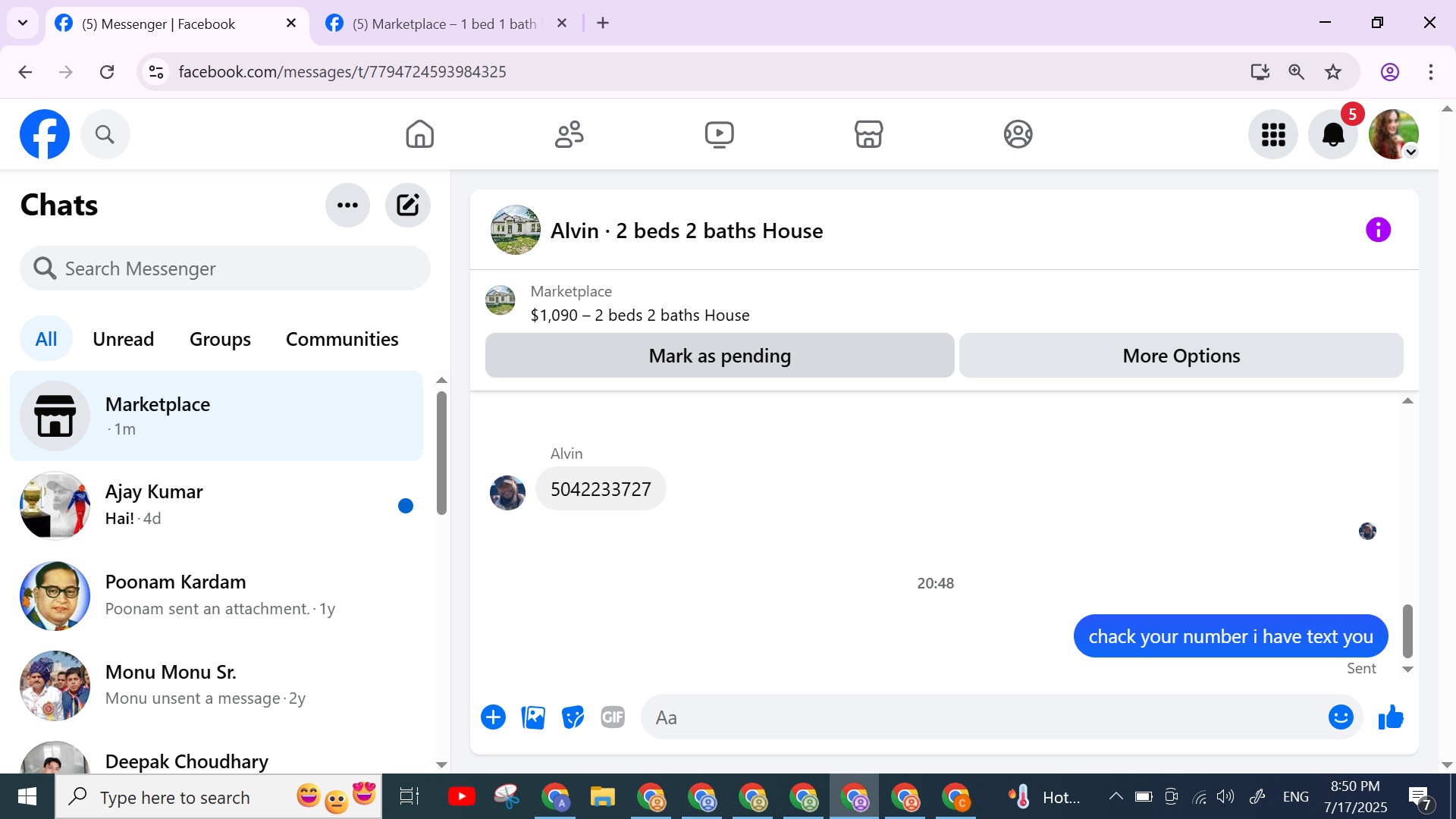Open the Video (Watch) icon
Image resolution: width=1456 pixels, height=819 pixels.
pos(719,134)
